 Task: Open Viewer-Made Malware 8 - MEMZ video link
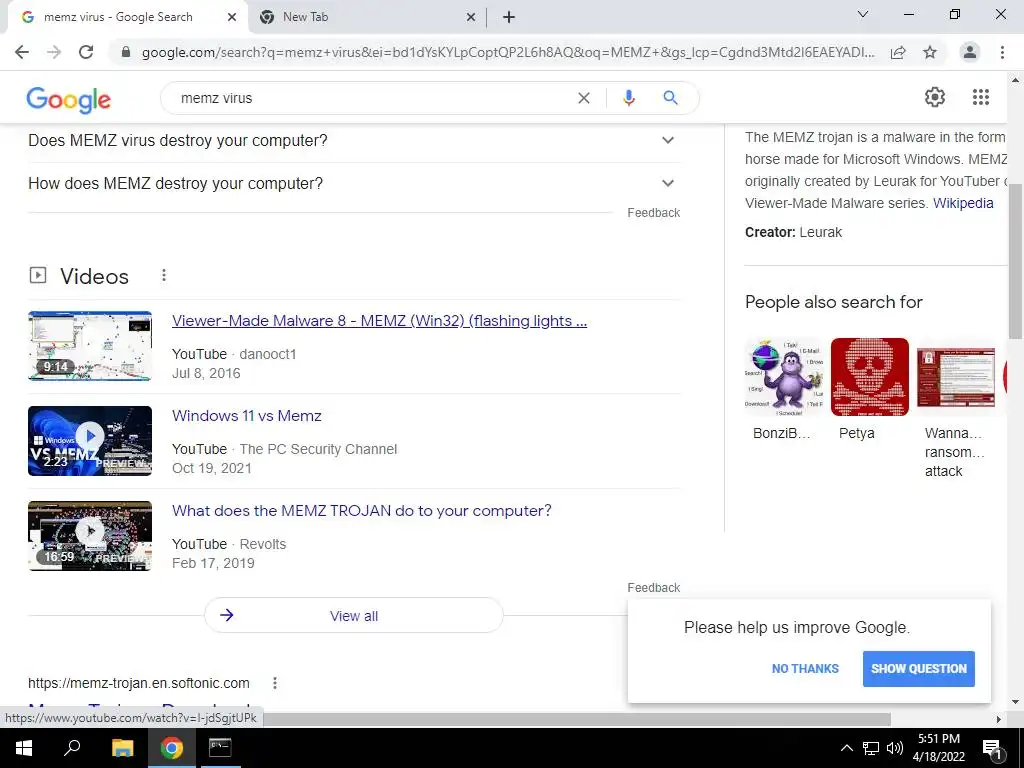pos(379,321)
